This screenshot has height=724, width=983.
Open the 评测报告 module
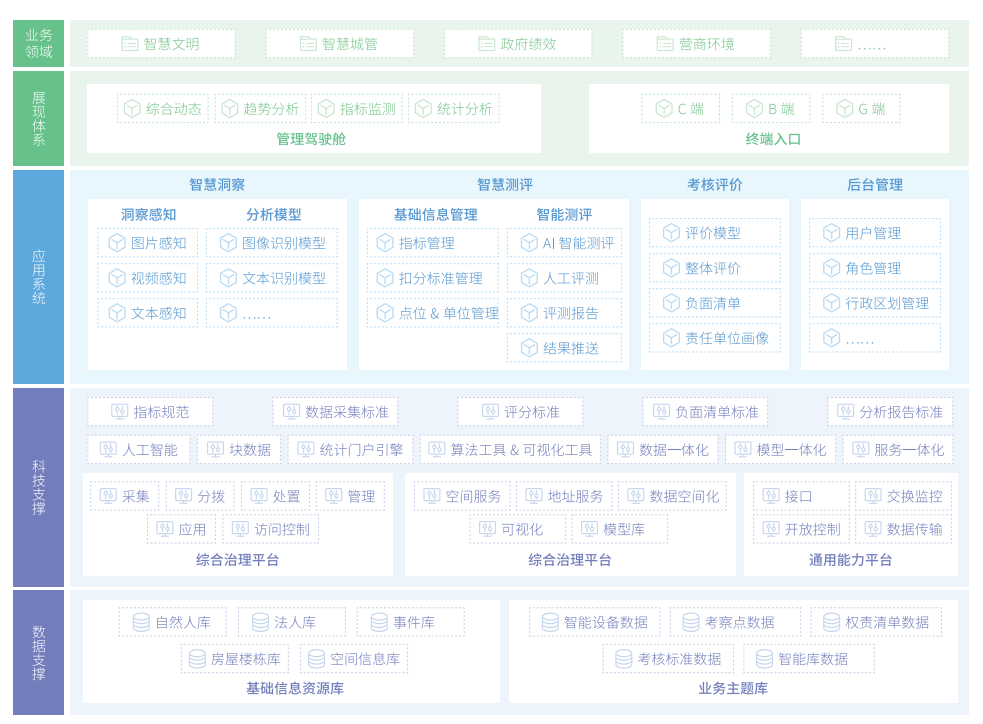[564, 313]
